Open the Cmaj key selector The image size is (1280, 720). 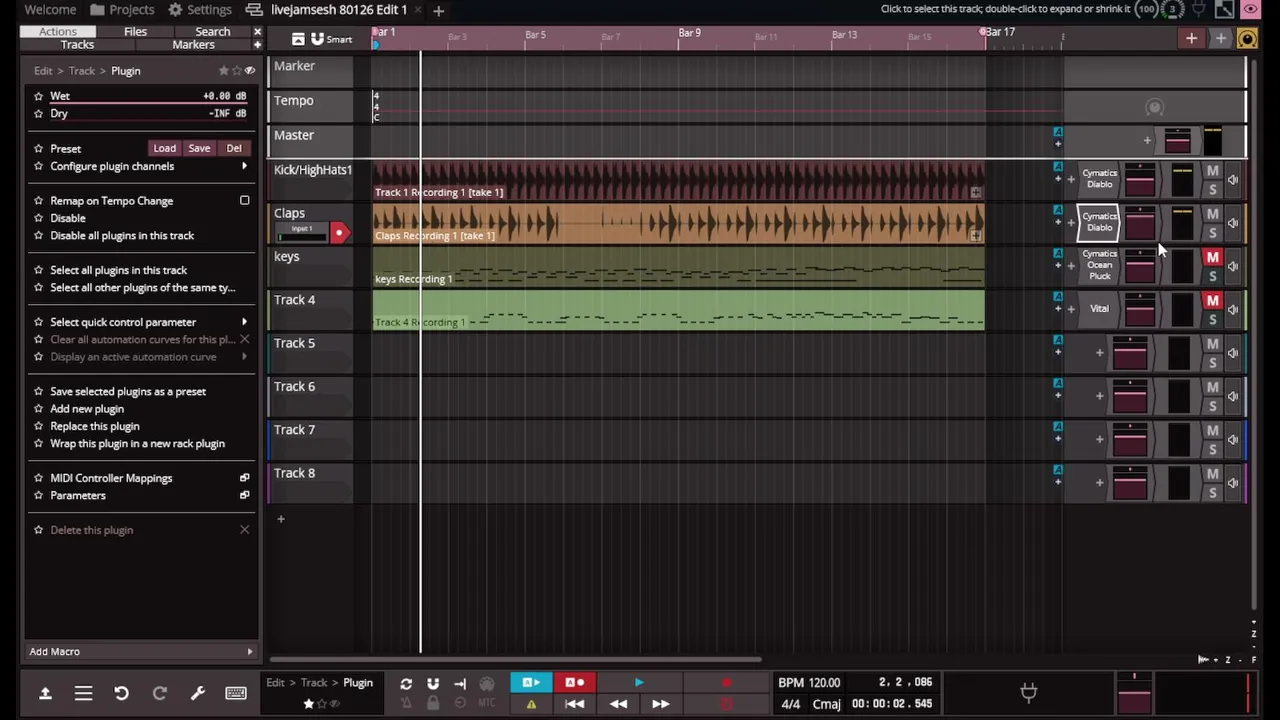827,704
